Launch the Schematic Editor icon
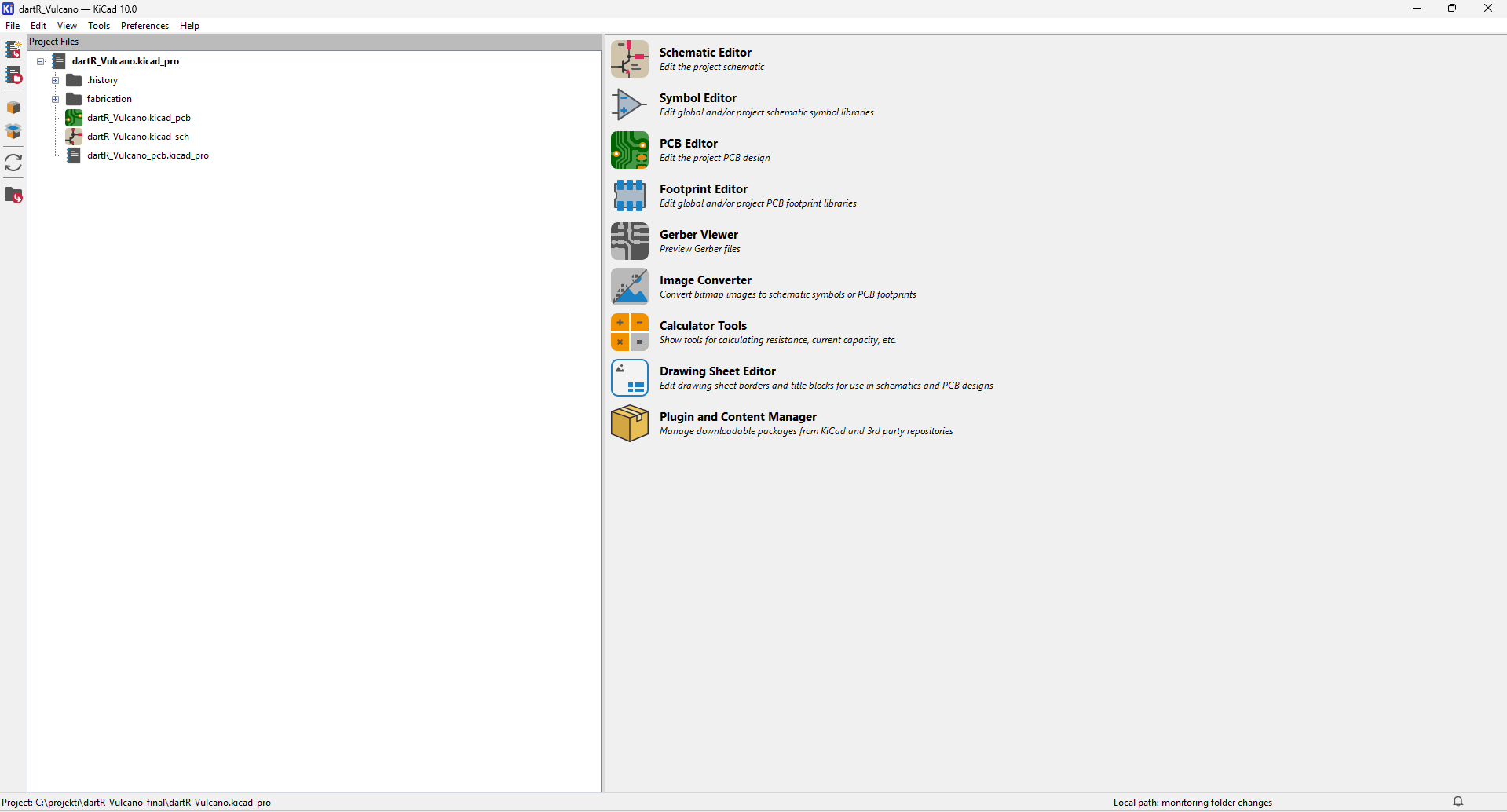Viewport: 1507px width, 812px height. [x=630, y=59]
